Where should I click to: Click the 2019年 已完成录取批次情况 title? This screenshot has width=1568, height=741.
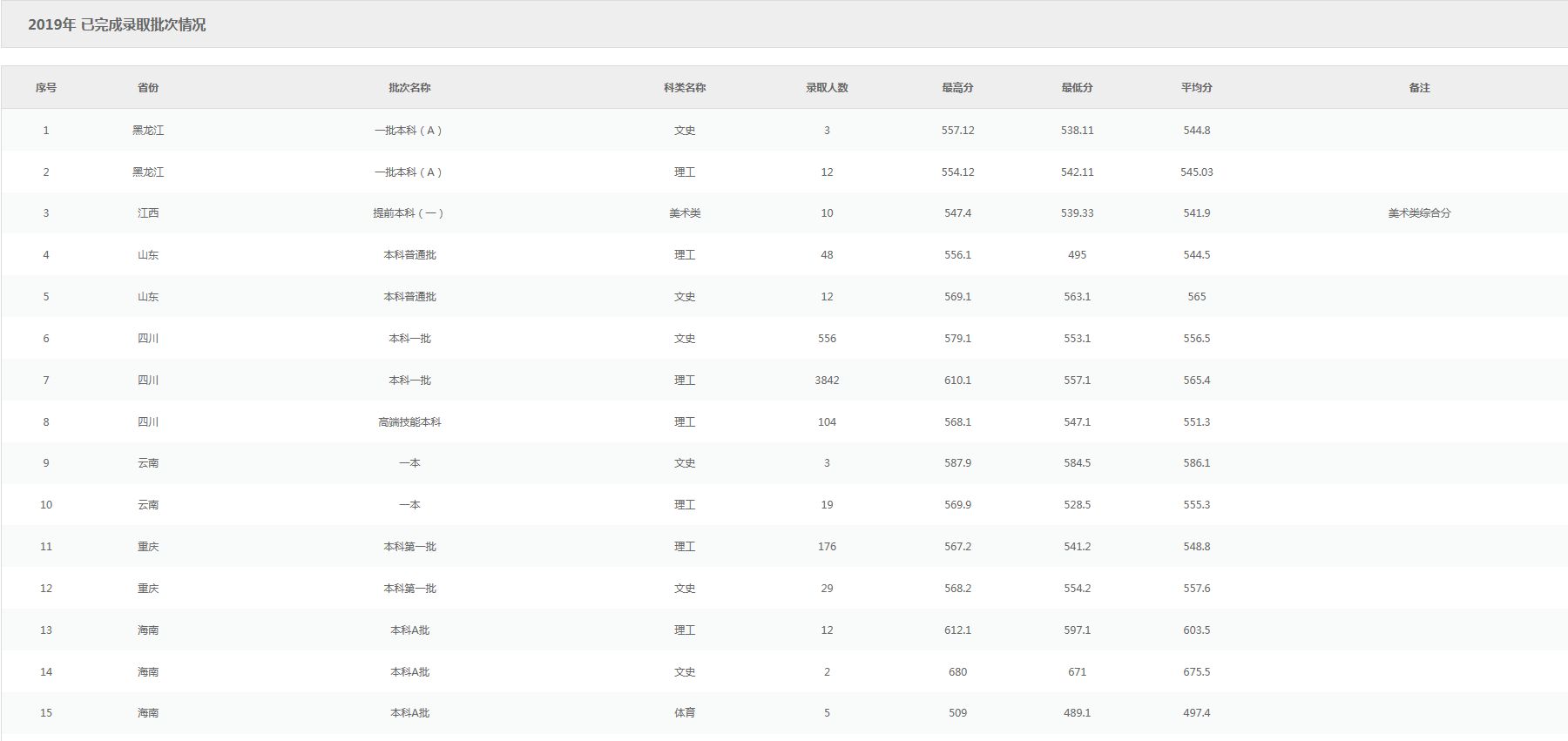pyautogui.click(x=117, y=25)
